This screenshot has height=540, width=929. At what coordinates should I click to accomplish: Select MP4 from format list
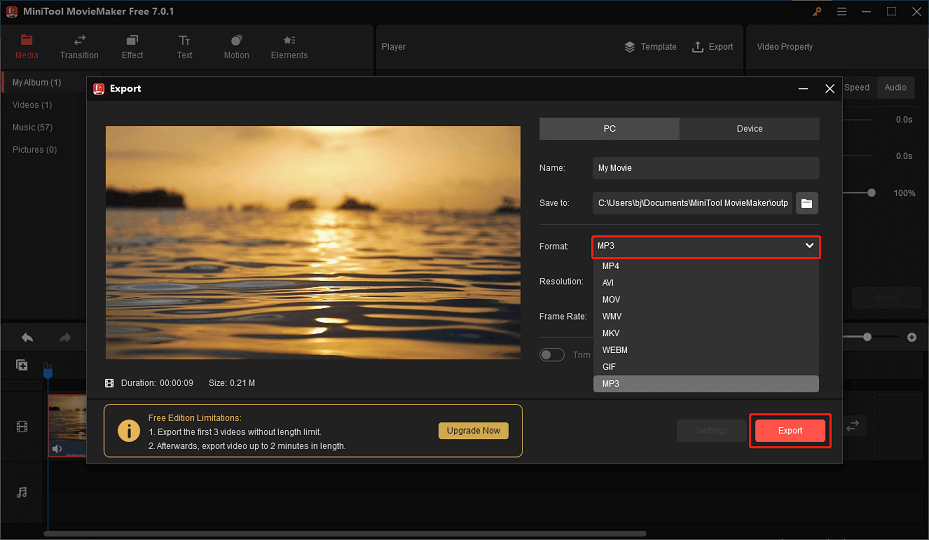[706, 266]
